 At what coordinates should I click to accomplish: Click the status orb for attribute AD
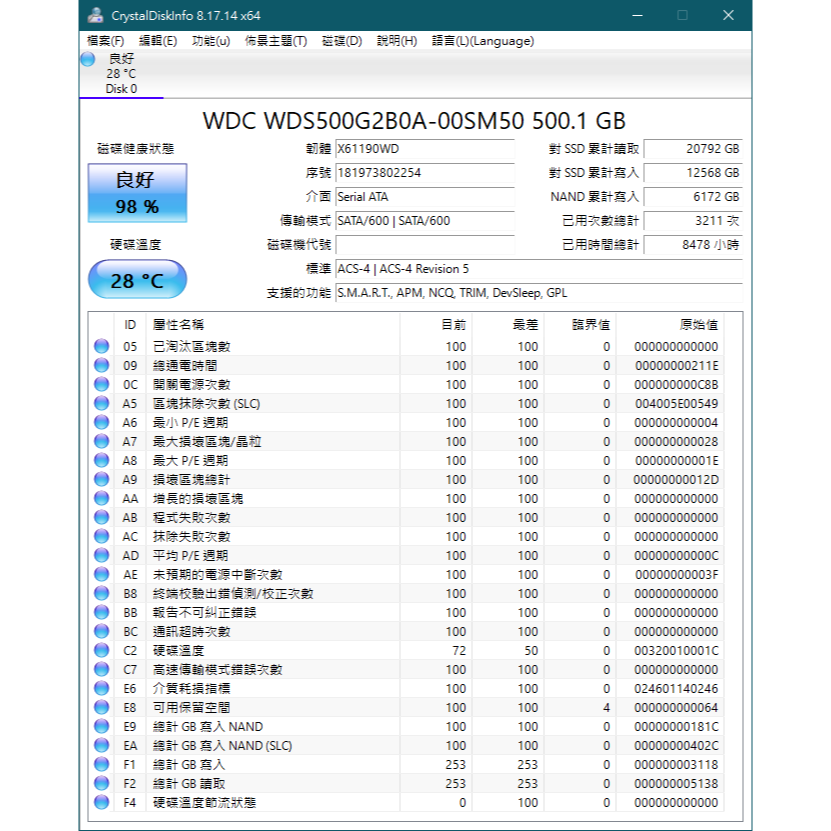[x=101, y=555]
